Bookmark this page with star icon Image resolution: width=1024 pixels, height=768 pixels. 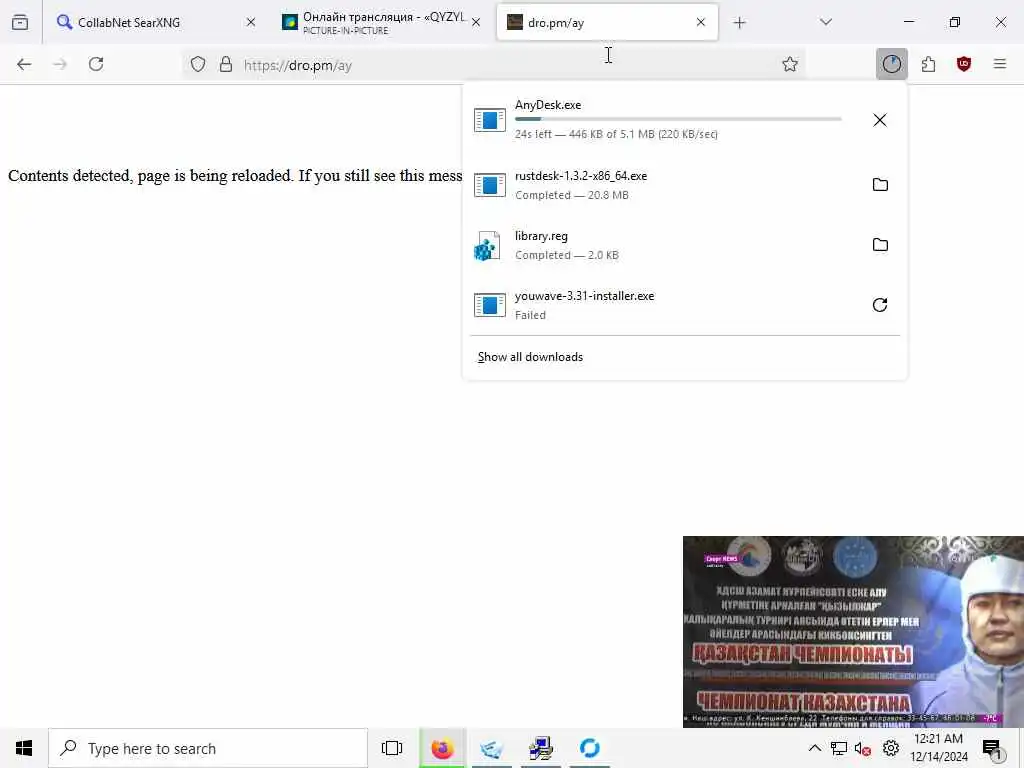790,65
